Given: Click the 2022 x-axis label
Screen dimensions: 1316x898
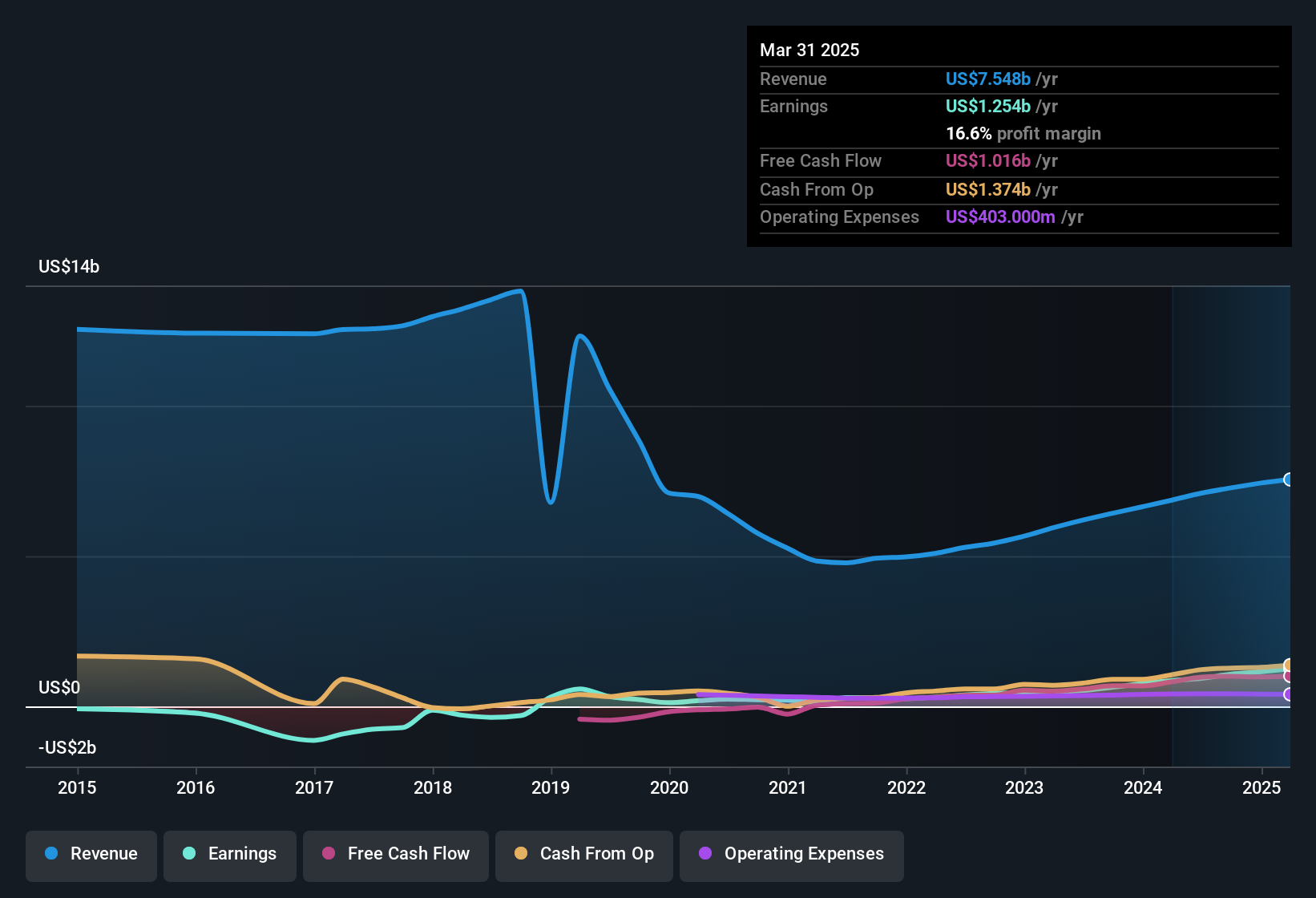Looking at the screenshot, I should coord(906,787).
